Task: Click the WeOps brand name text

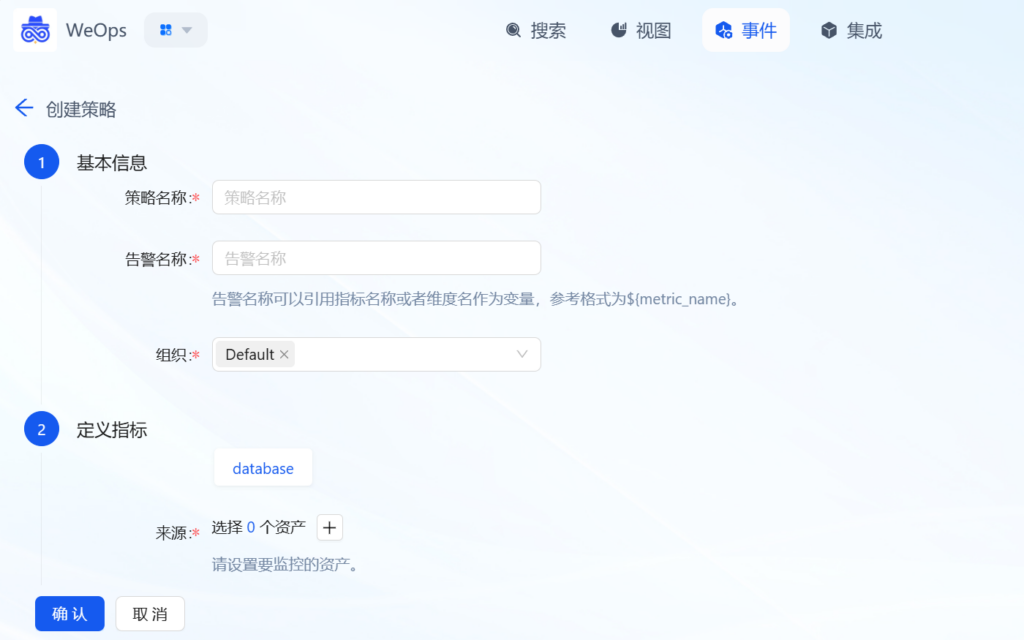Action: pyautogui.click(x=96, y=30)
